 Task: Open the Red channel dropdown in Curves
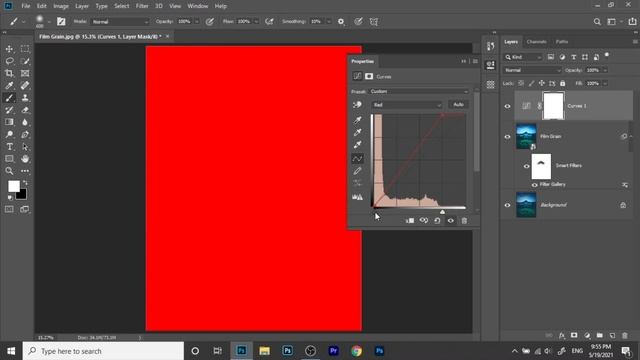pyautogui.click(x=407, y=105)
